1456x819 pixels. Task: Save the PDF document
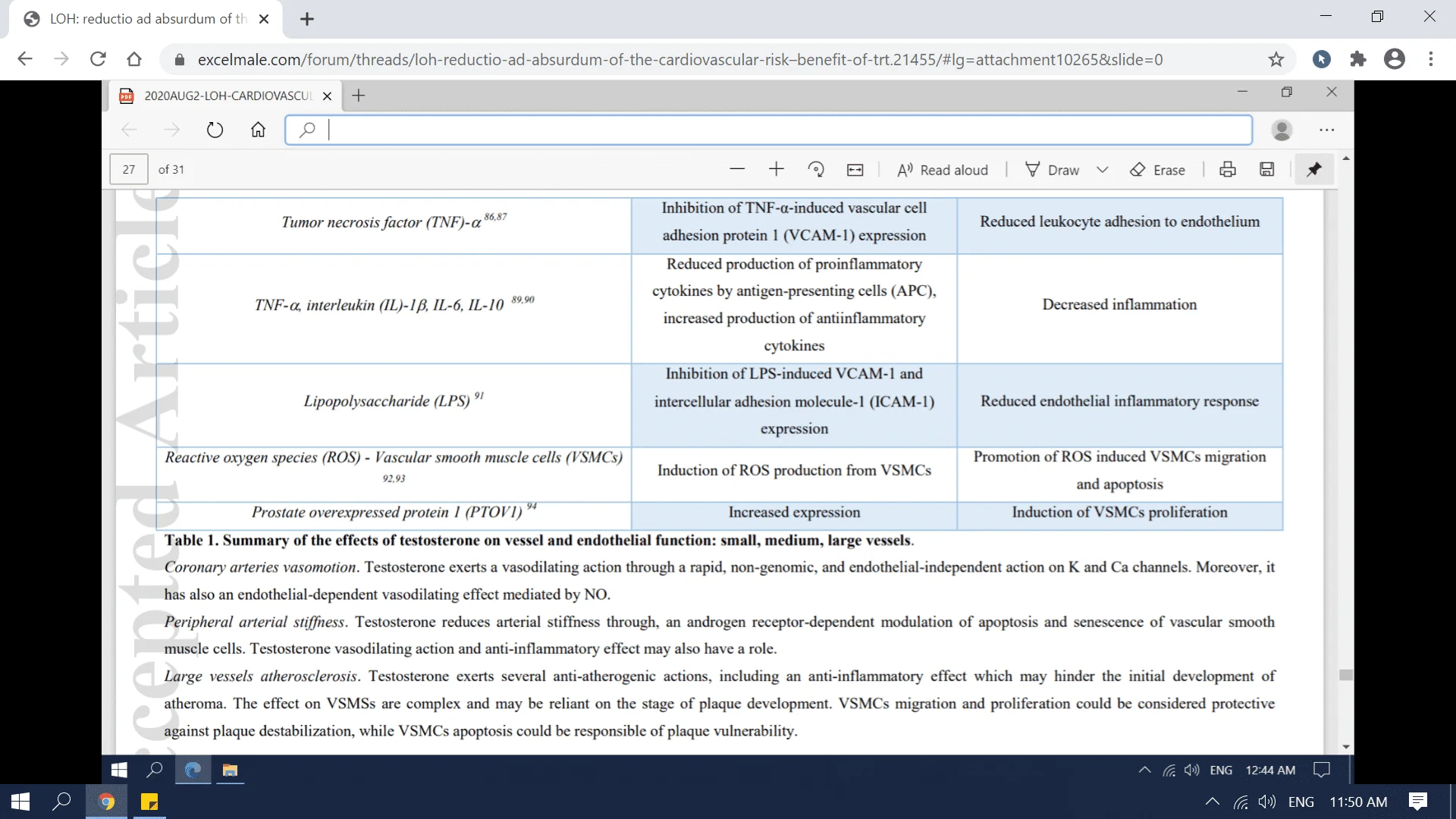[1267, 170]
